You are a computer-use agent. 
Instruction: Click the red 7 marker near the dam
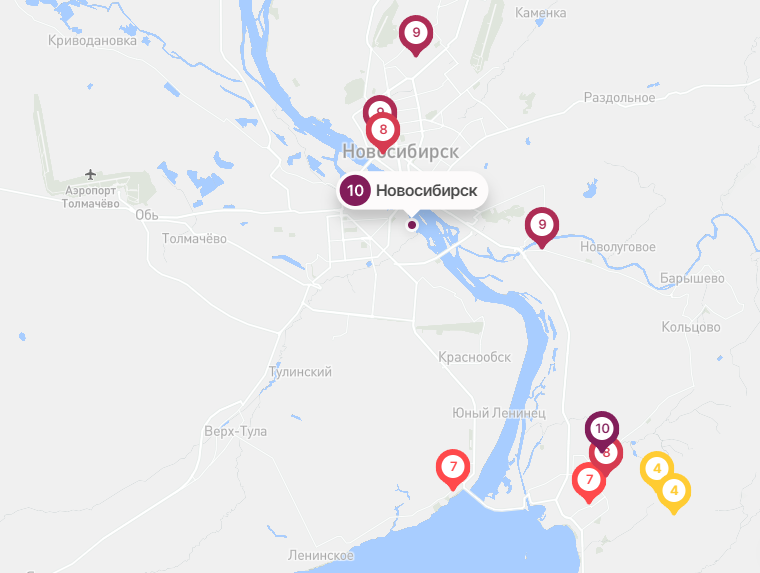pyautogui.click(x=453, y=467)
